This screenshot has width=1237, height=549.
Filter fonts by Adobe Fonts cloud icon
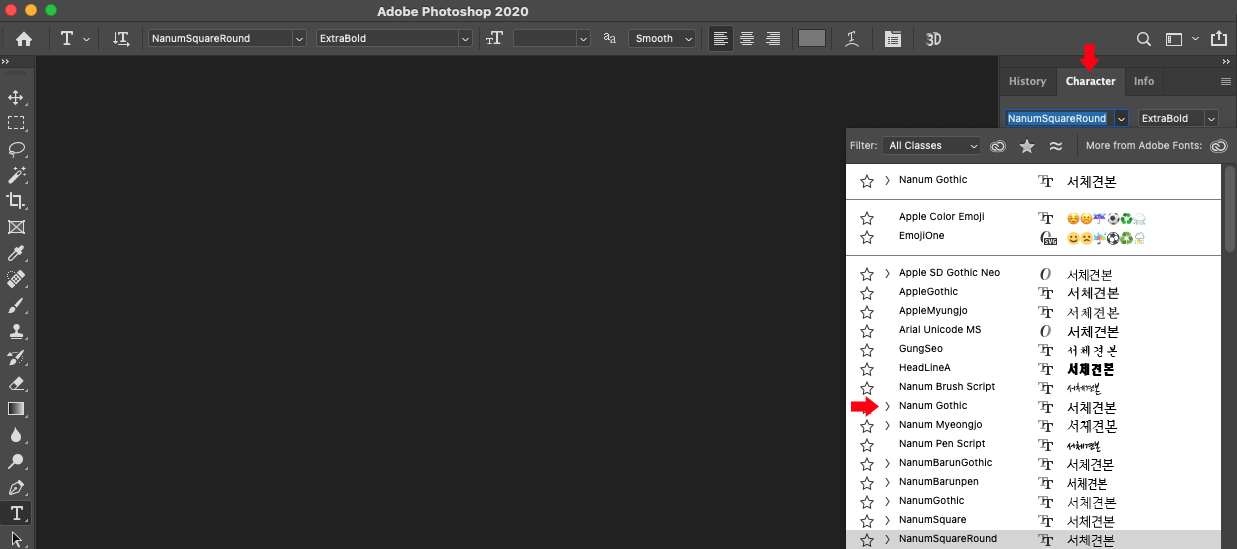pyautogui.click(x=997, y=146)
